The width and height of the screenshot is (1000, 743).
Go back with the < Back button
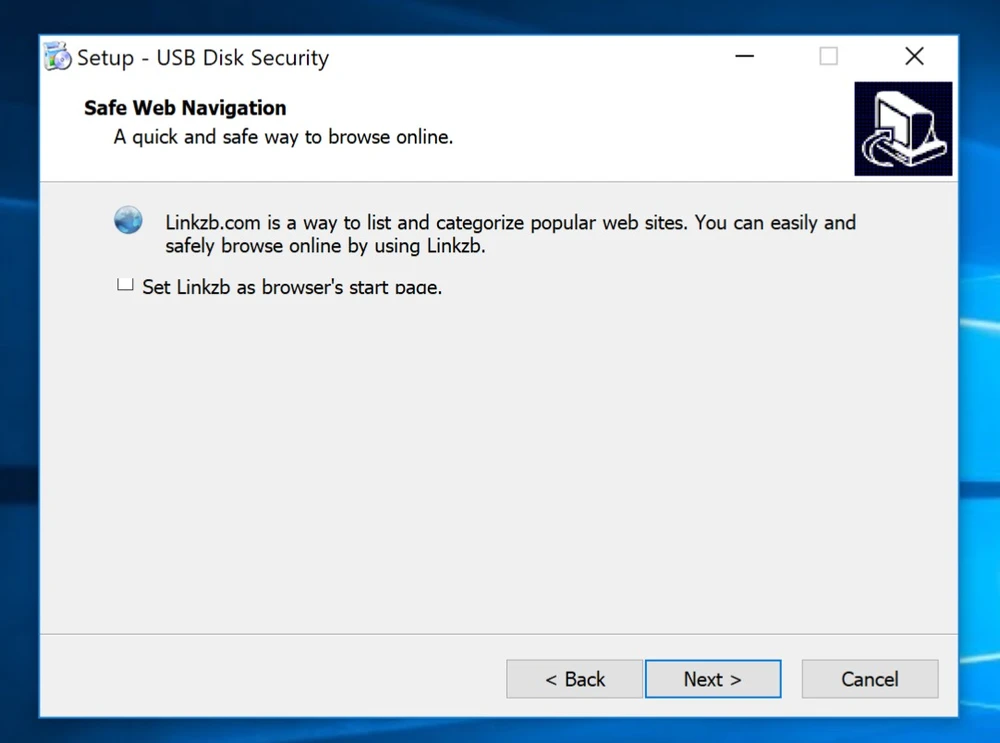pos(574,679)
